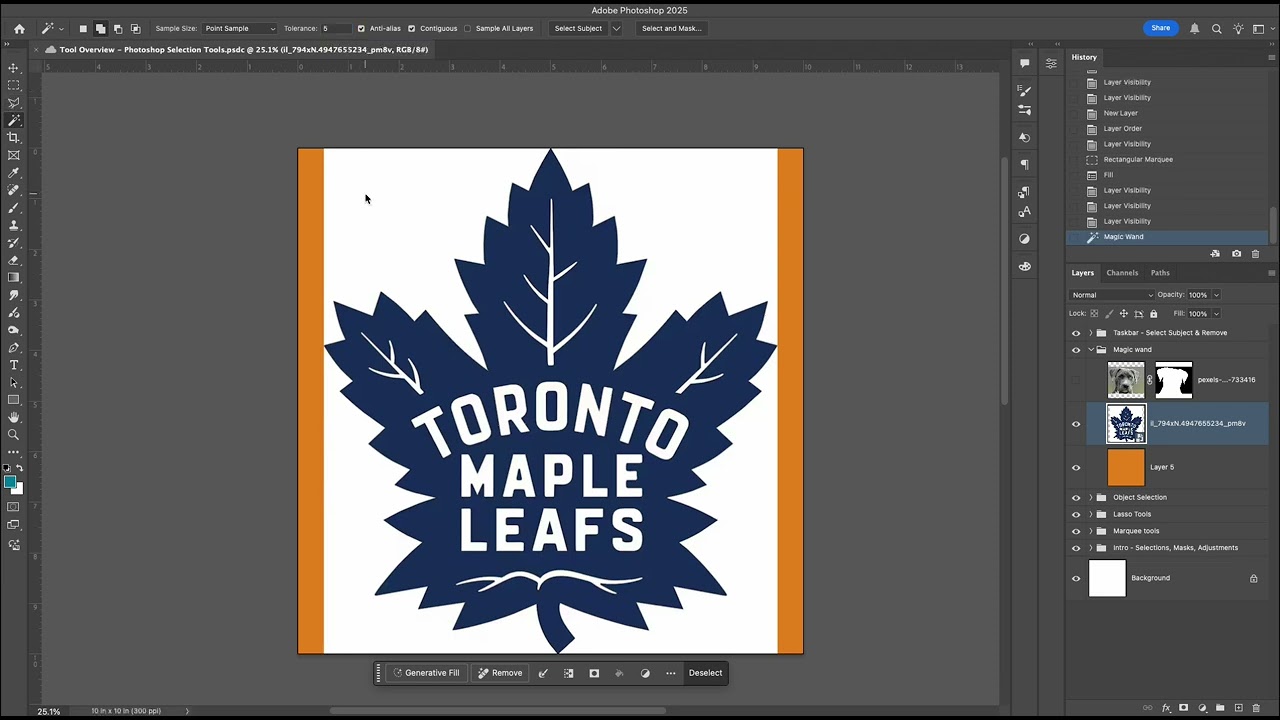Delete current history state trash icon
The width and height of the screenshot is (1280, 720).
[1255, 254]
